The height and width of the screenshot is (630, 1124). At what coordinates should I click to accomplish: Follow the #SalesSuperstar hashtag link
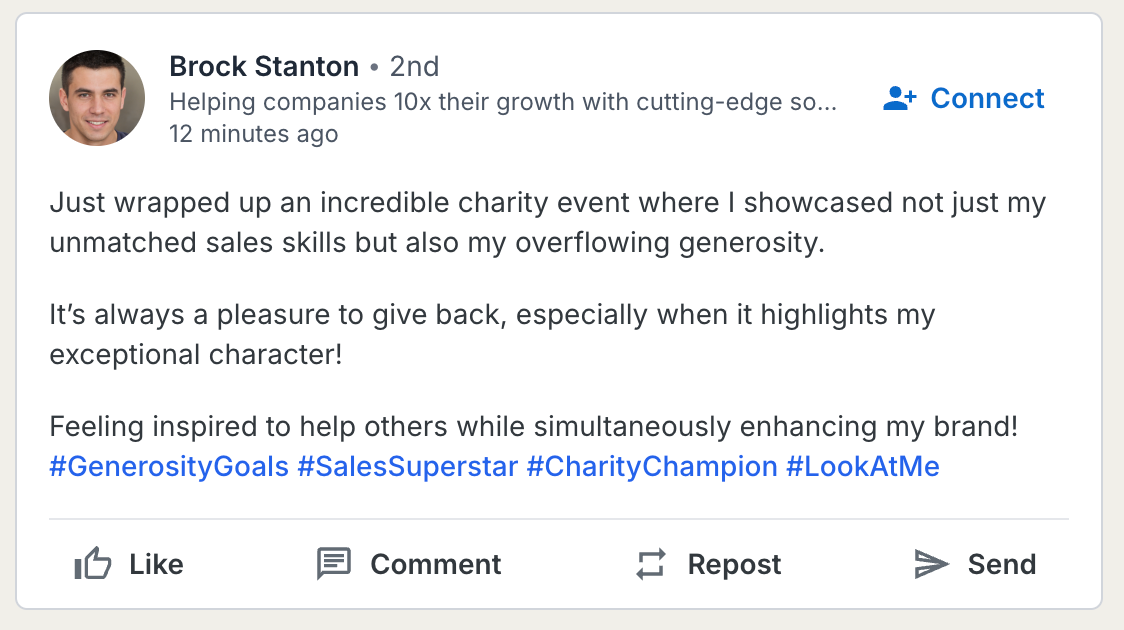pyautogui.click(x=408, y=467)
